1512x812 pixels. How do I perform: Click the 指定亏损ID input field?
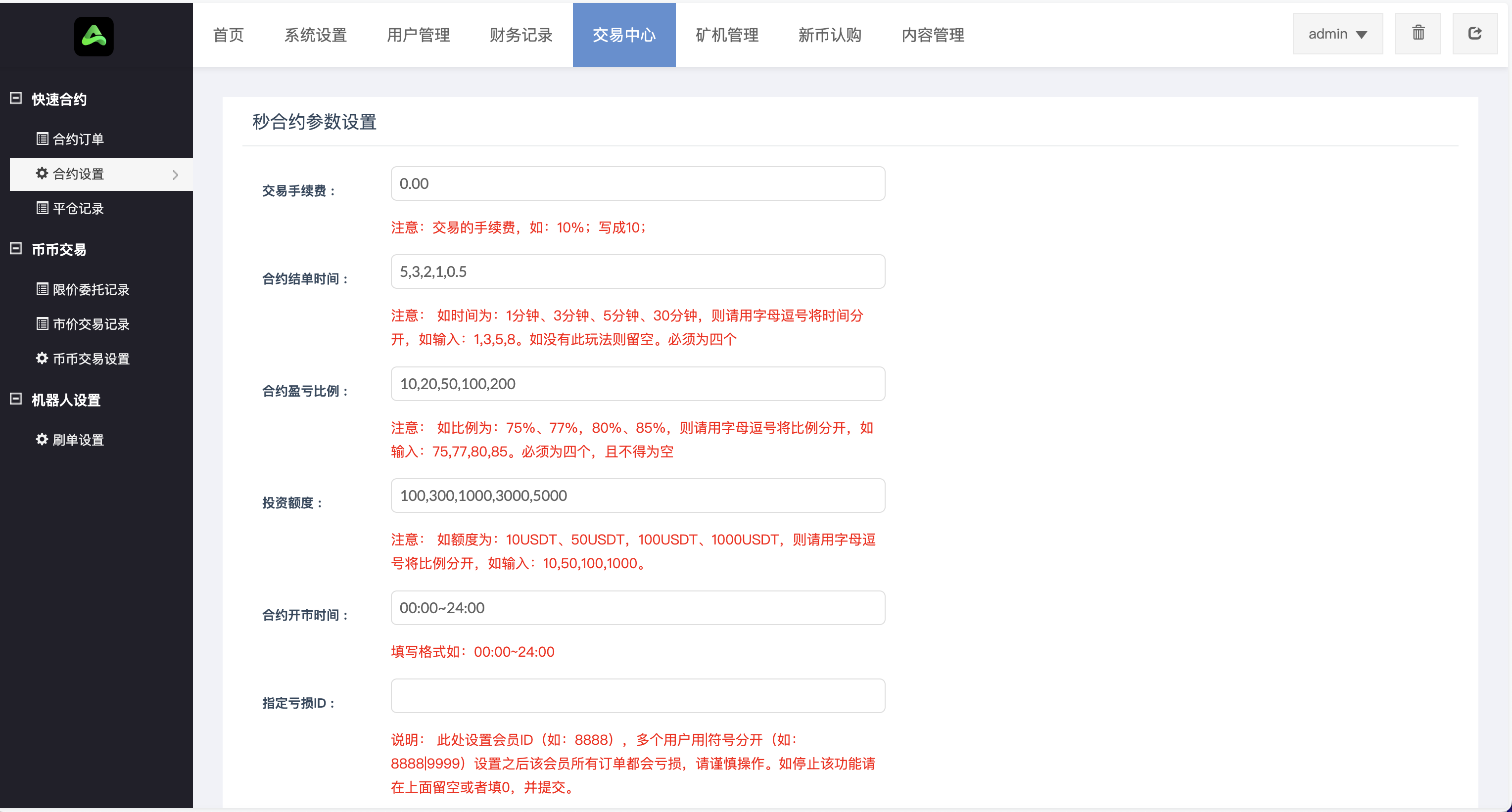(x=637, y=696)
